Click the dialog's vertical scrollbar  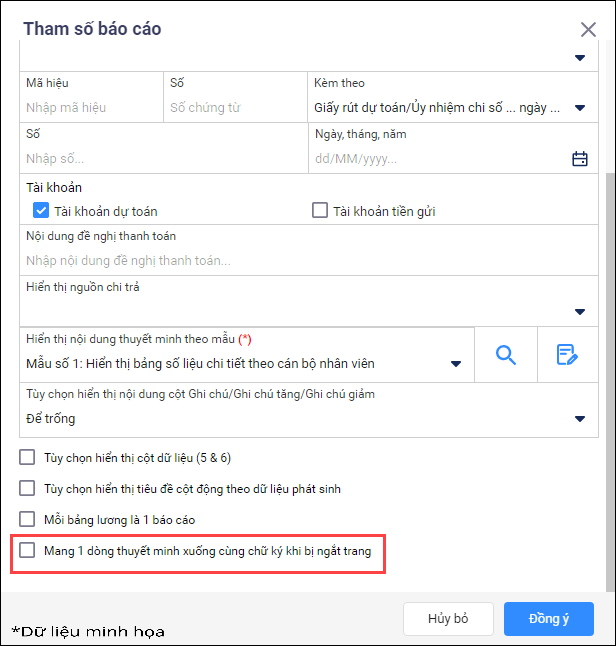[x=610, y=382]
